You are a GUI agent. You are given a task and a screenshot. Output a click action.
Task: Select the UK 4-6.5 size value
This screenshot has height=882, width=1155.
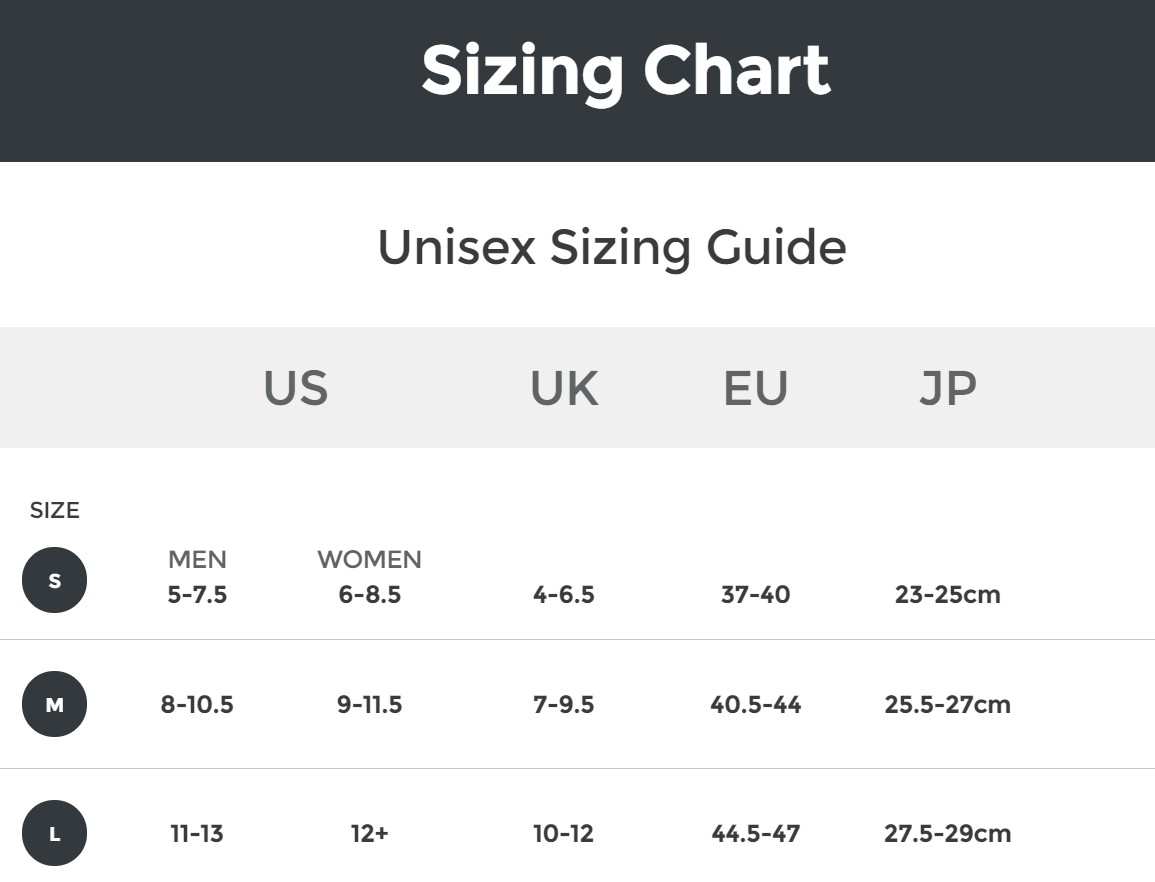click(563, 595)
